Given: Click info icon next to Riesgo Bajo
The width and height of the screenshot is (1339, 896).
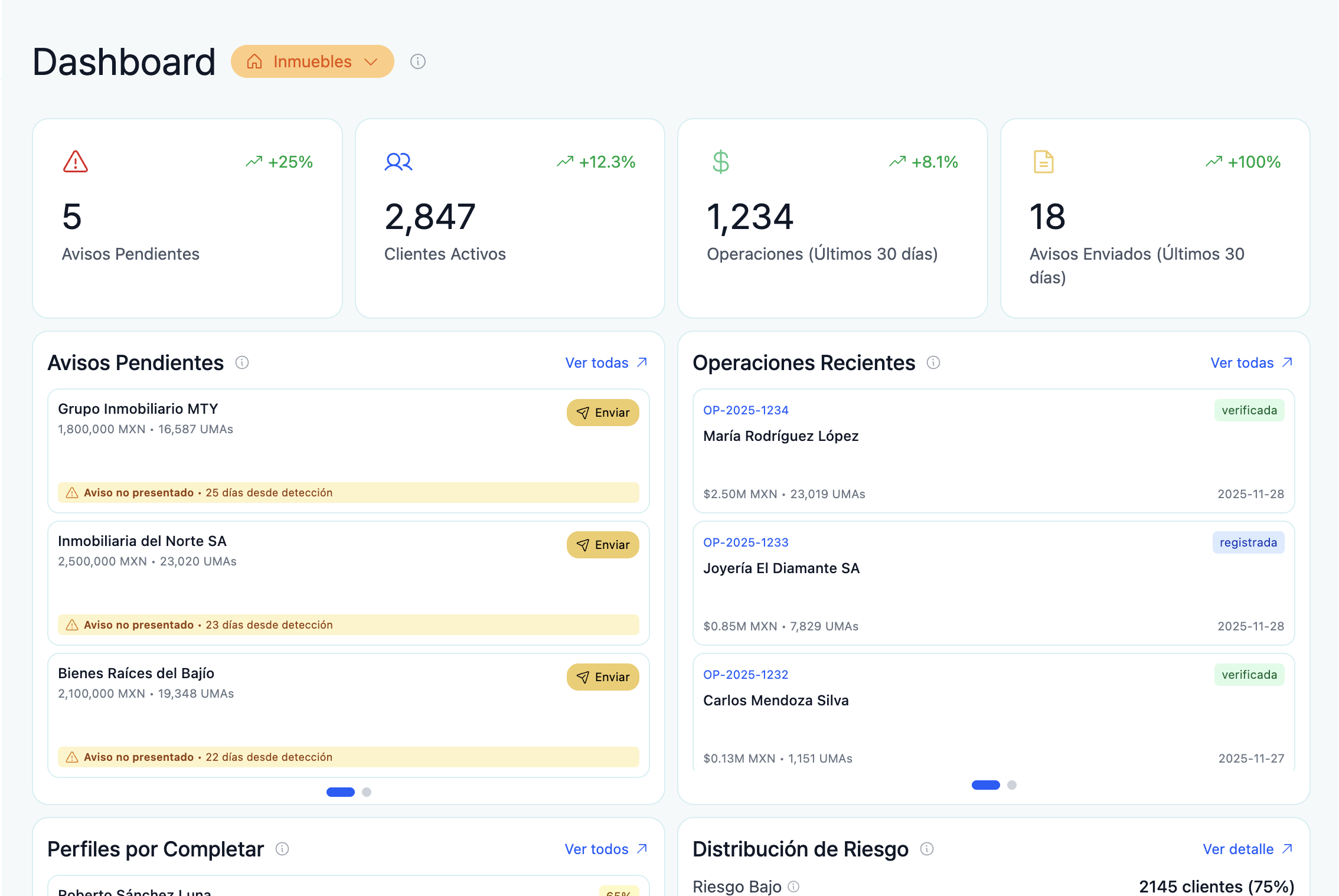Looking at the screenshot, I should pyautogui.click(x=794, y=887).
